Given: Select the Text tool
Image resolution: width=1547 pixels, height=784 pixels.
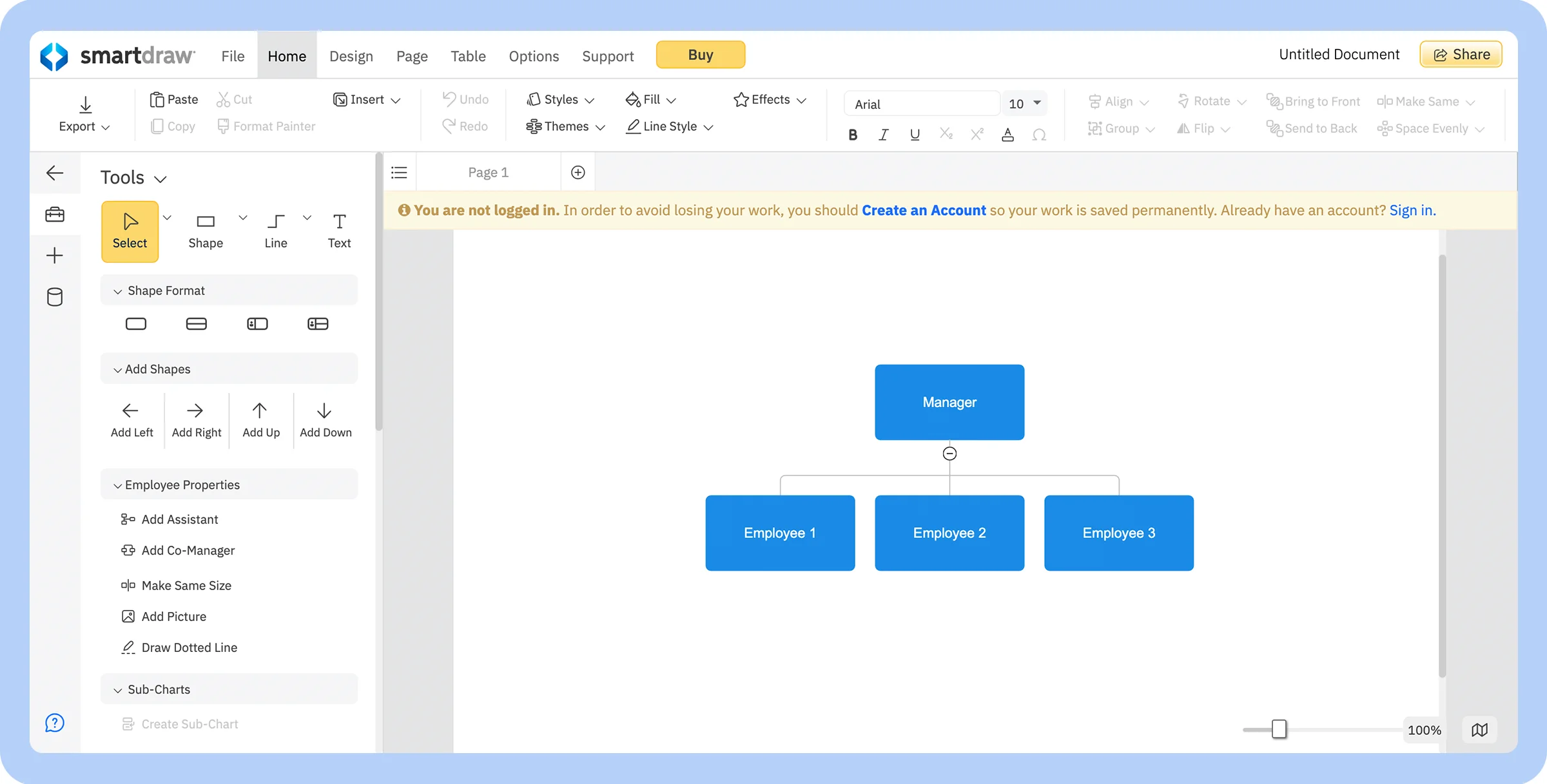Looking at the screenshot, I should [x=338, y=231].
